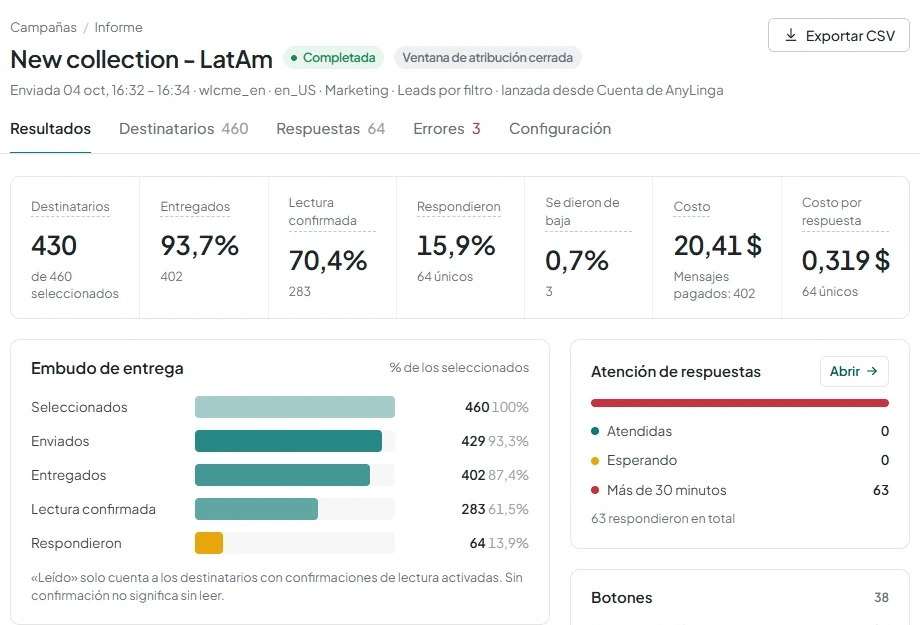The image size is (920, 625).
Task: Click the campaign title New collection - LatAm
Action: [x=141, y=59]
